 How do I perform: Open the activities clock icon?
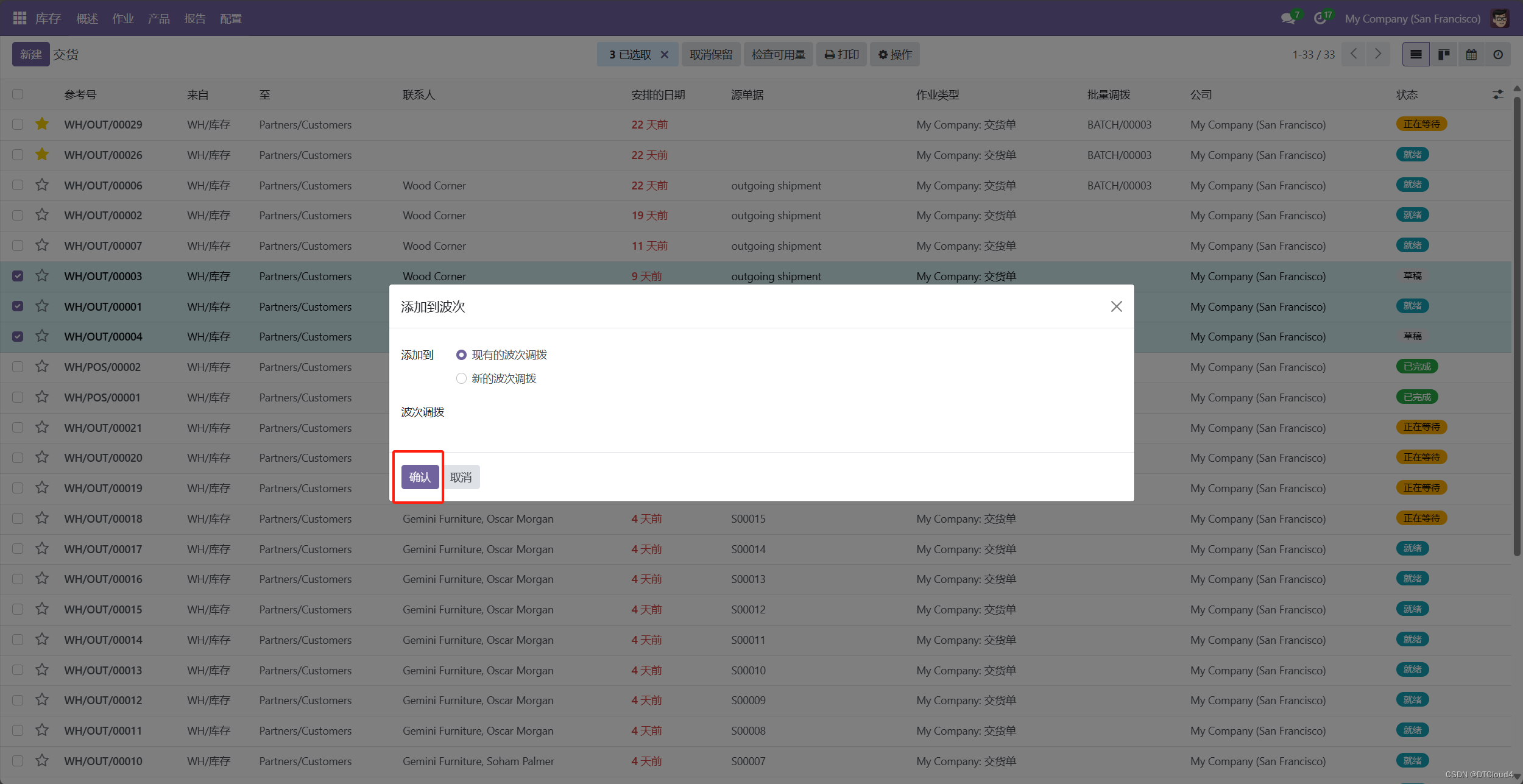point(1320,18)
